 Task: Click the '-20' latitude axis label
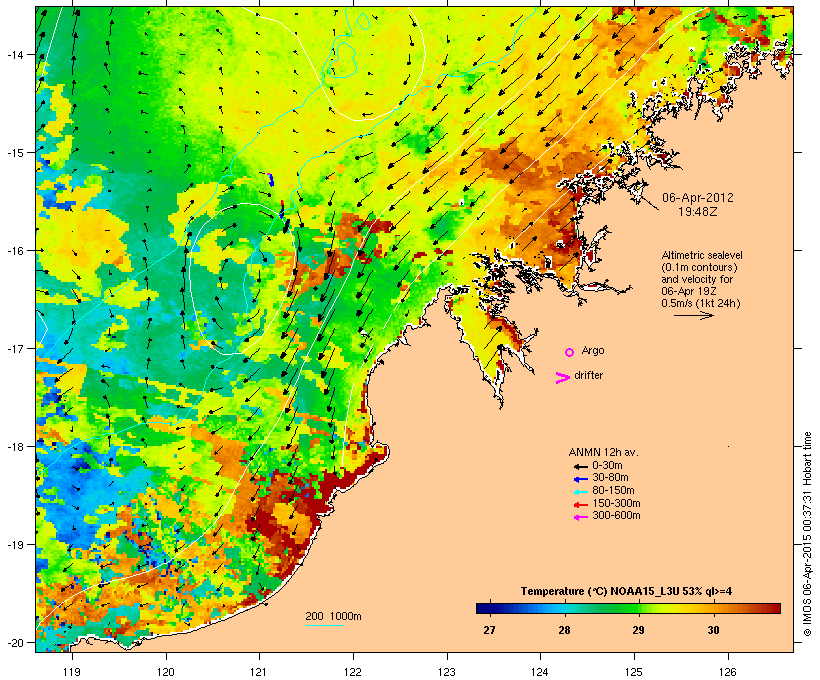click(14, 643)
